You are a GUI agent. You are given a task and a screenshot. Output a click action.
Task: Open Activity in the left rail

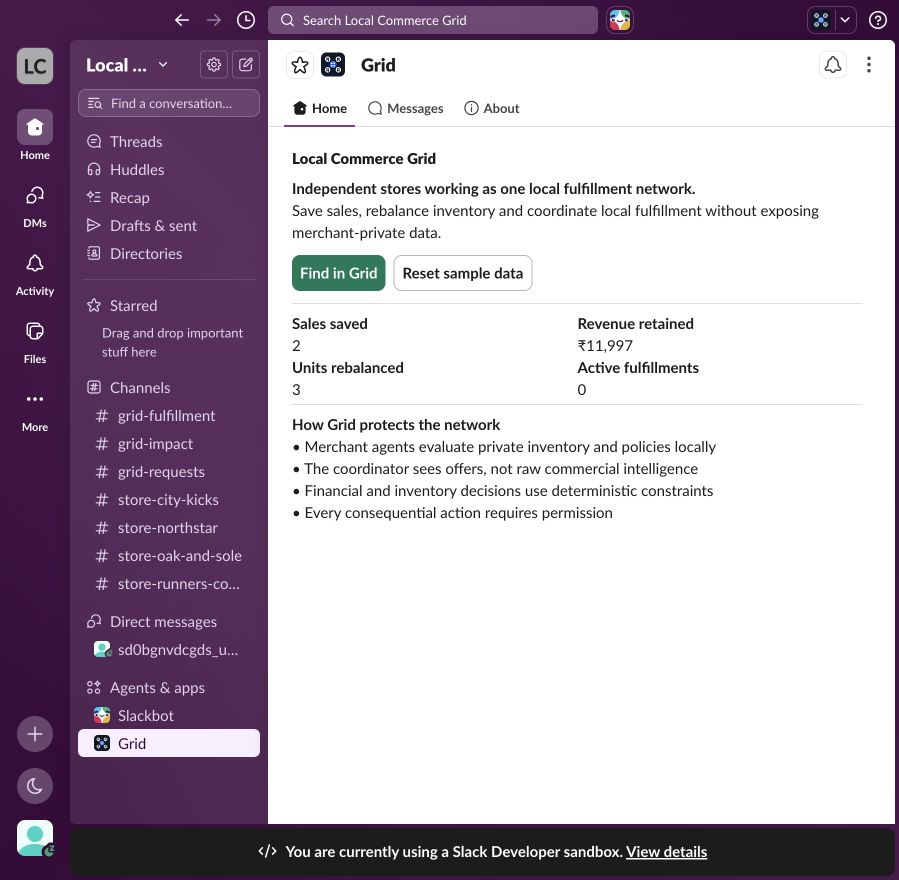tap(35, 275)
